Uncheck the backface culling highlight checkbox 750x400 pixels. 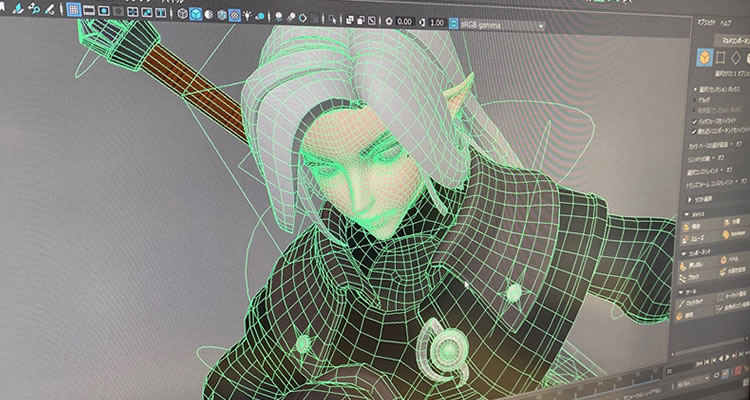[x=696, y=119]
